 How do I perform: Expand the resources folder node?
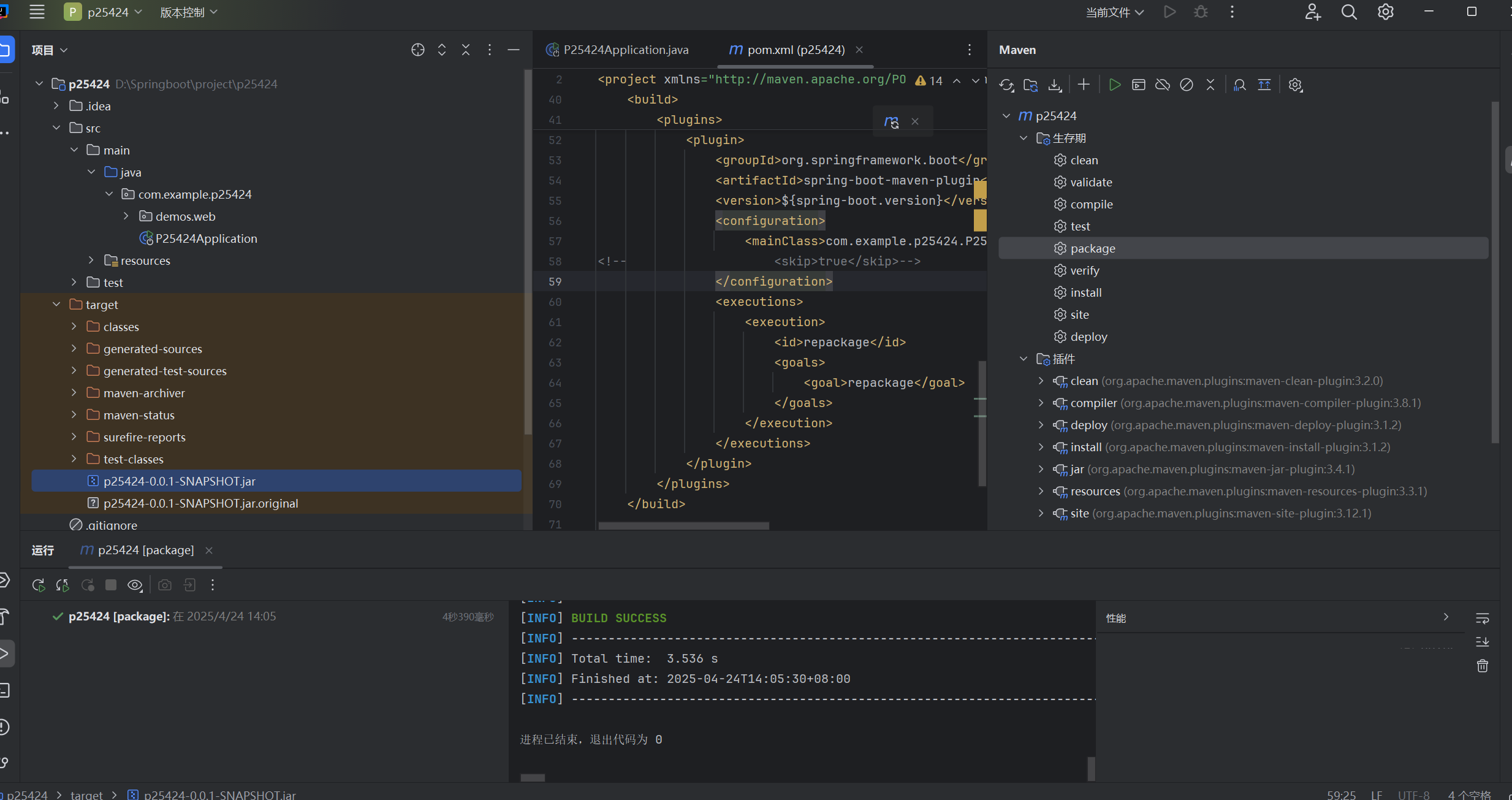(x=91, y=261)
